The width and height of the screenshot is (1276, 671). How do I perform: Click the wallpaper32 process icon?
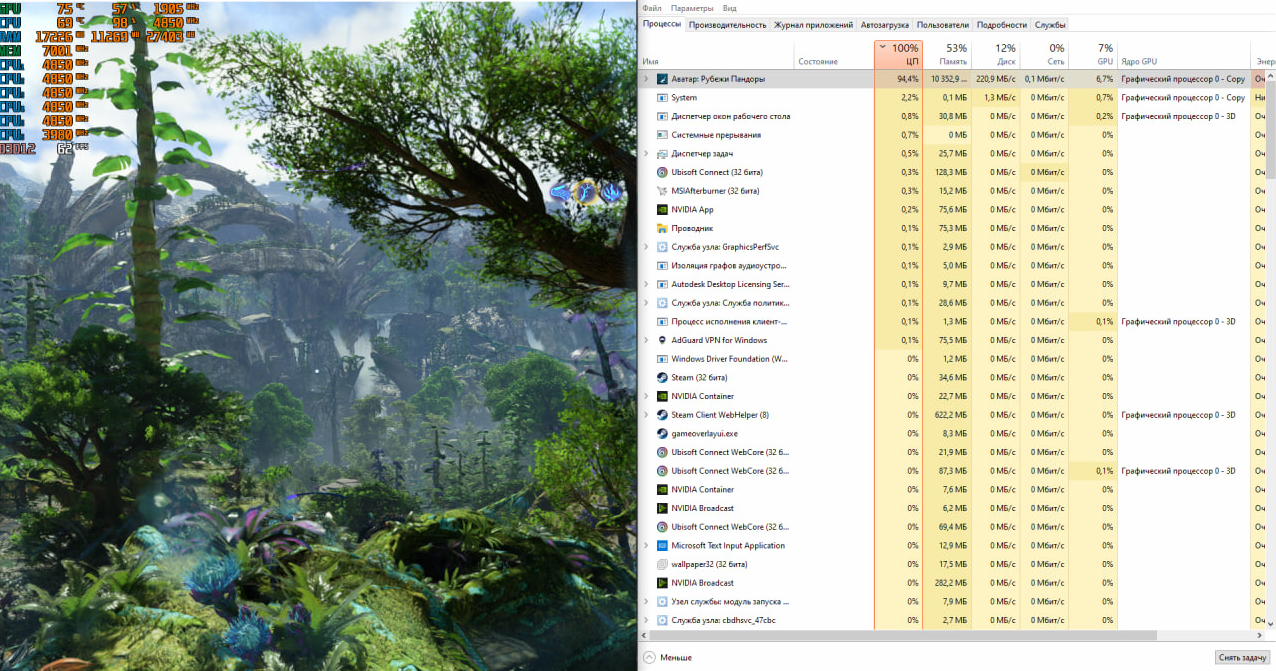(662, 564)
